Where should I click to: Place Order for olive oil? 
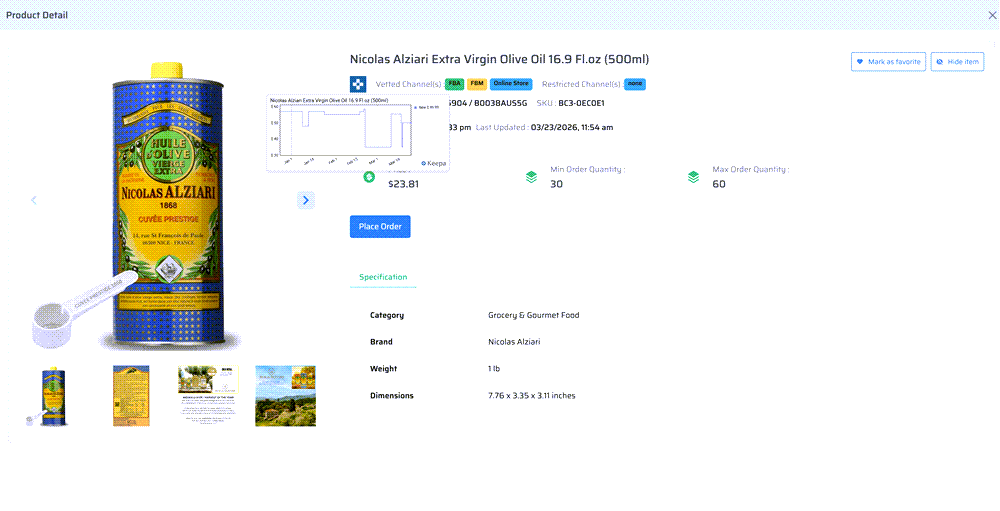[380, 226]
